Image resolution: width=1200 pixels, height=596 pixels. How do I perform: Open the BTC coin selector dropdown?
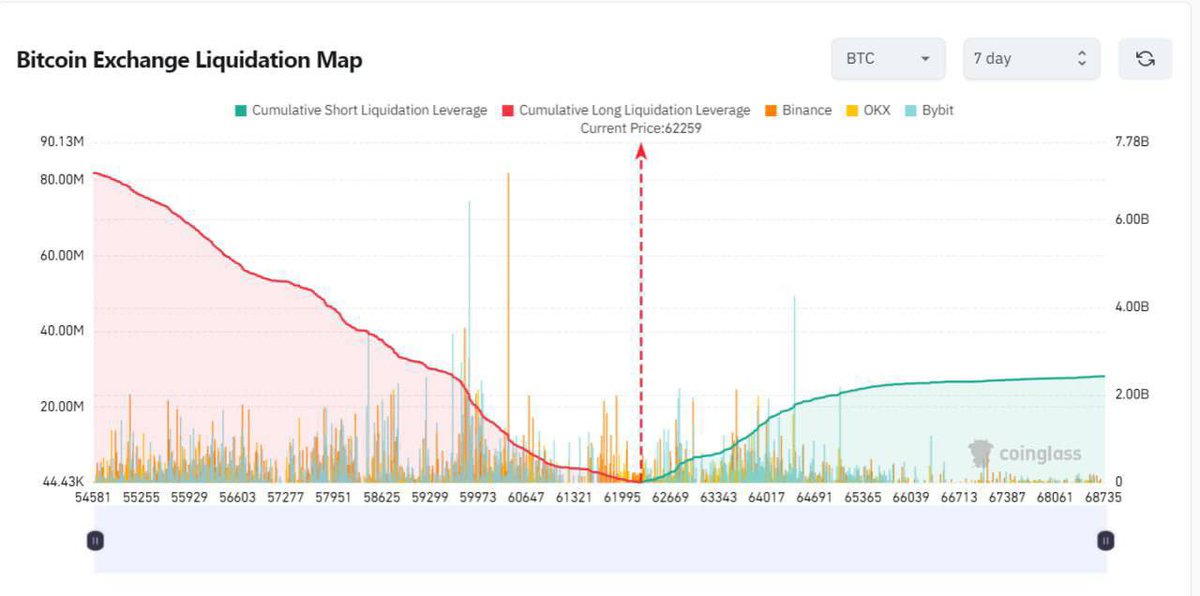(x=886, y=59)
